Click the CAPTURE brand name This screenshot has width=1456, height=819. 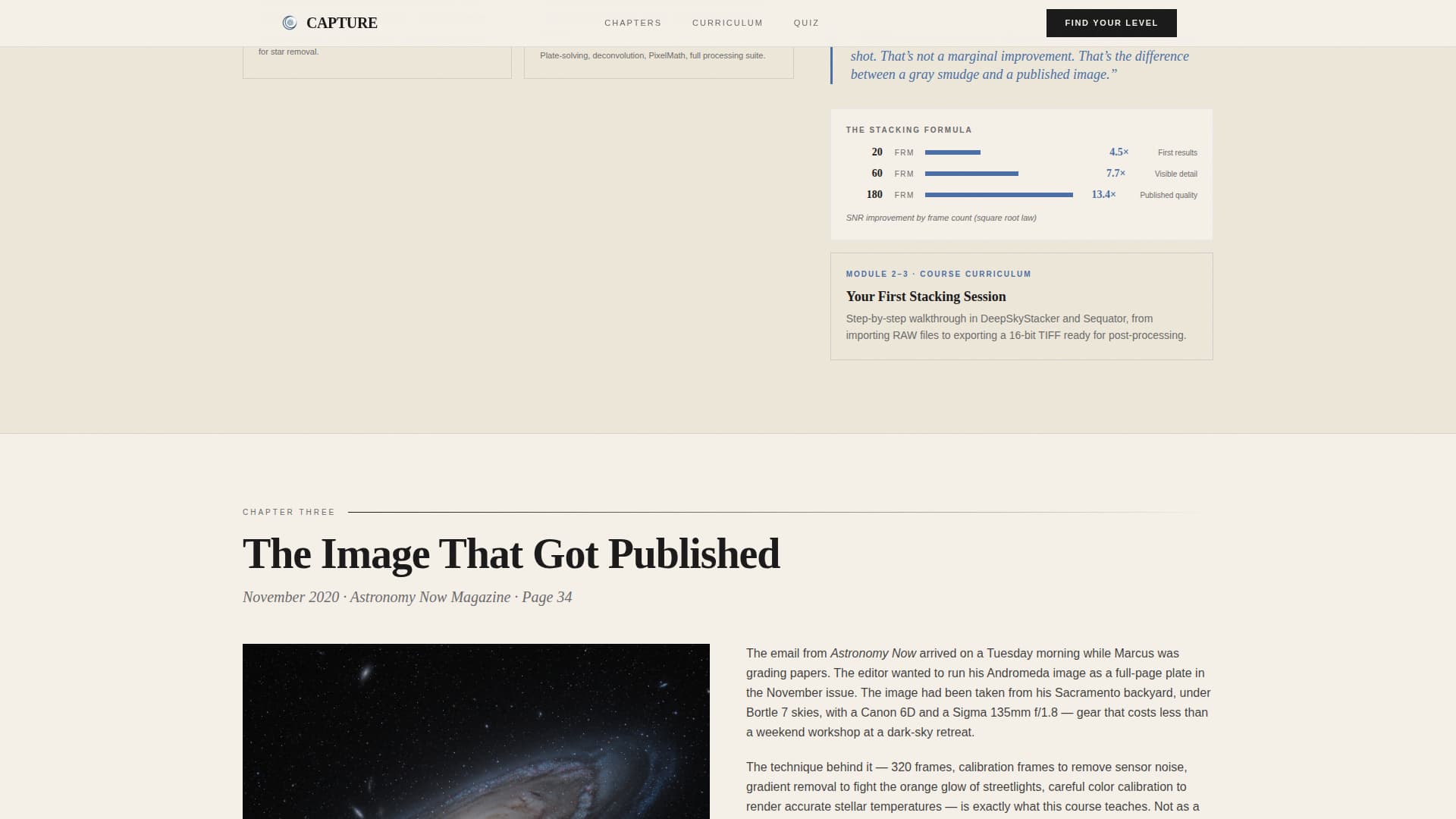[341, 23]
